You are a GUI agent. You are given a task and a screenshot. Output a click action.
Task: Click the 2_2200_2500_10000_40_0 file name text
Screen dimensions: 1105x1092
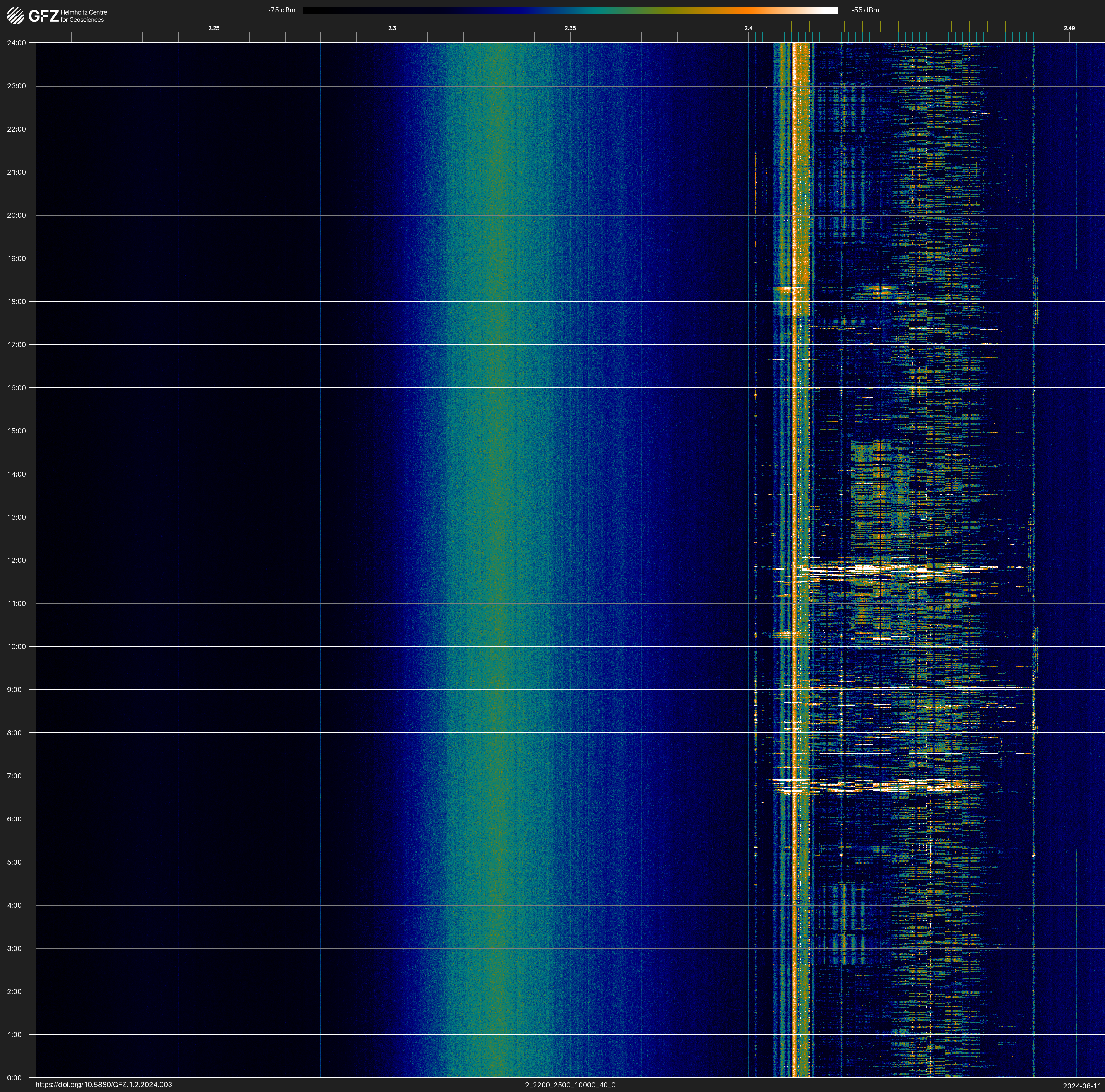pos(570,1085)
